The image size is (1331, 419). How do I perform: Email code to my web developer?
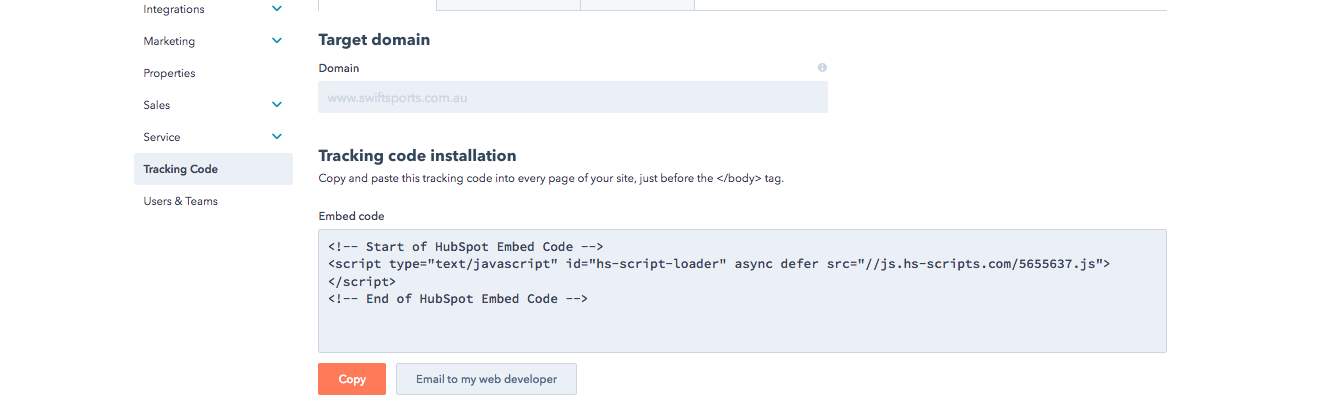coord(486,379)
